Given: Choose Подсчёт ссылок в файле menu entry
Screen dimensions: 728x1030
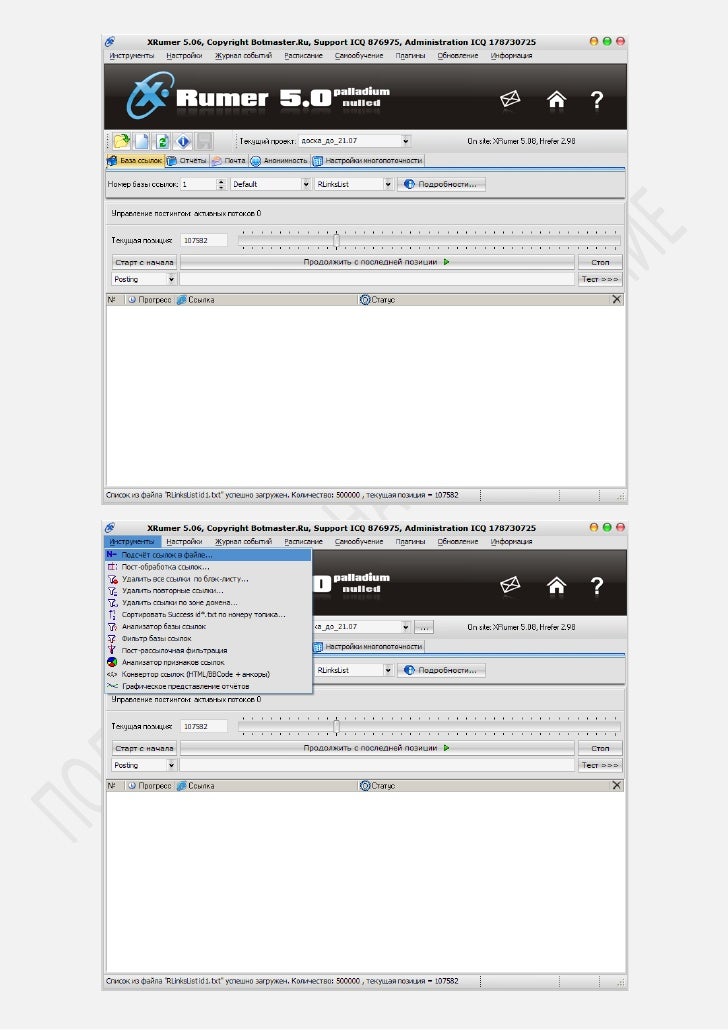Looking at the screenshot, I should click(x=208, y=555).
